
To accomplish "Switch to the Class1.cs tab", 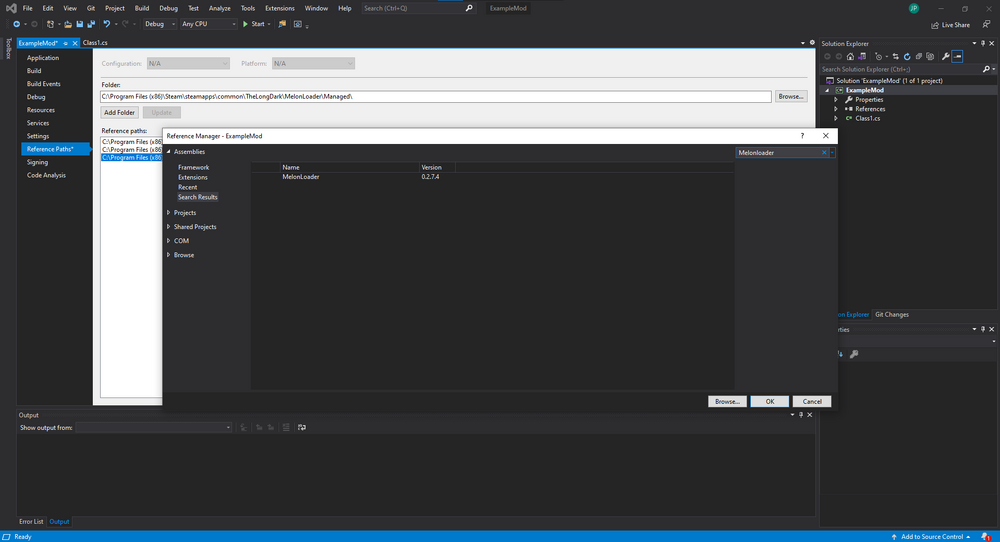I will tap(95, 43).
